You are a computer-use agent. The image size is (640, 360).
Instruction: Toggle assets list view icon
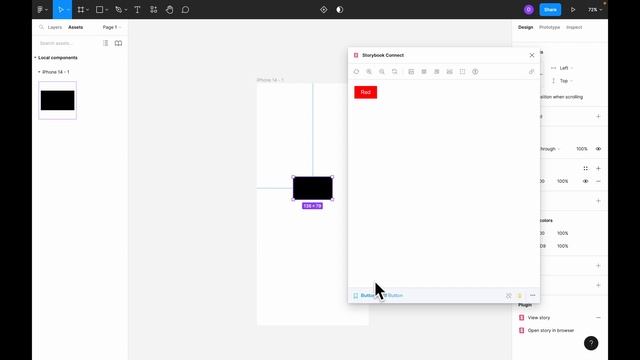pyautogui.click(x=105, y=43)
